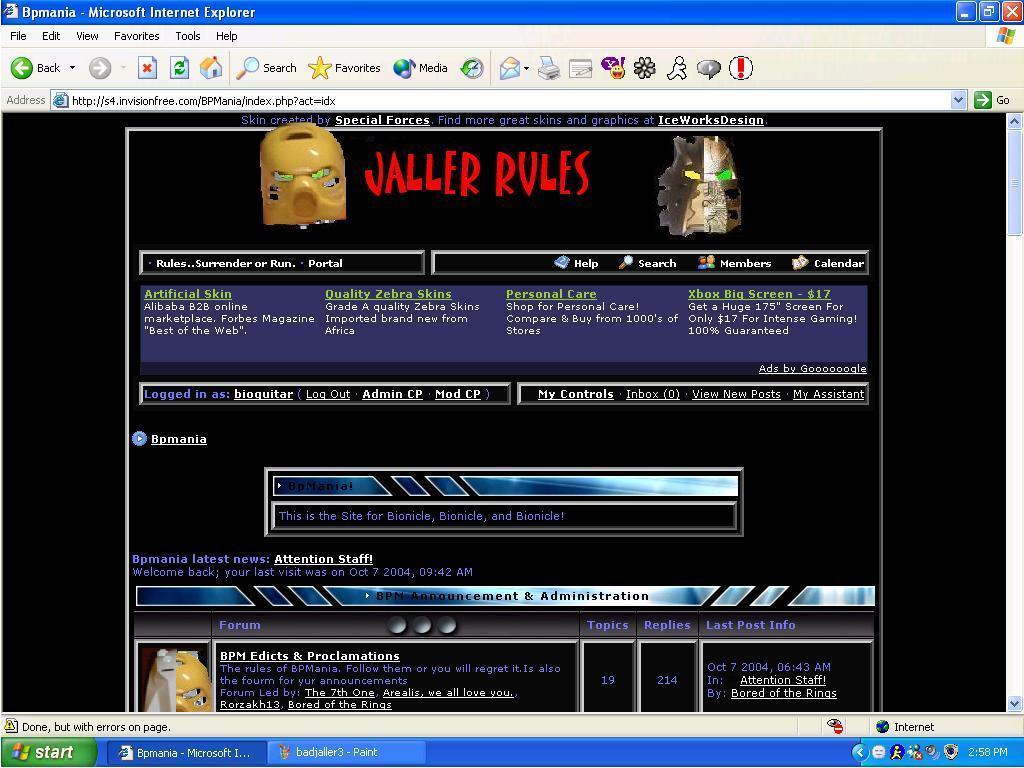Viewport: 1024px width, 768px height.
Task: Open the Mod CP link
Action: [x=458, y=394]
